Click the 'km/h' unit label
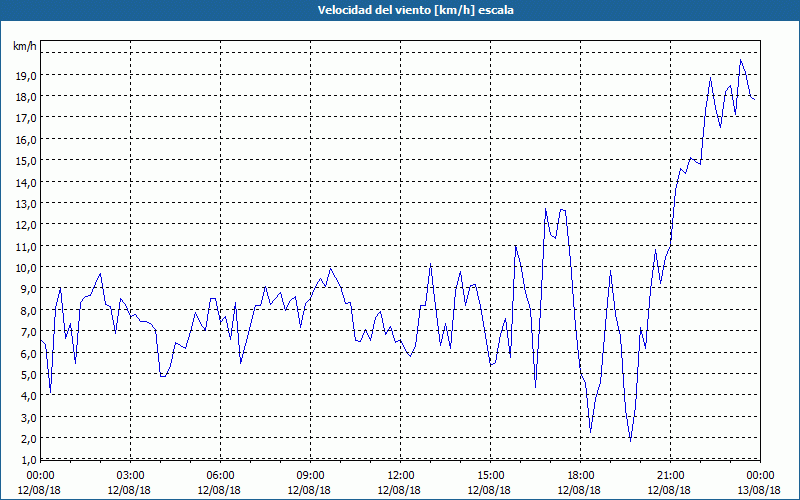800x500 pixels. tap(24, 46)
